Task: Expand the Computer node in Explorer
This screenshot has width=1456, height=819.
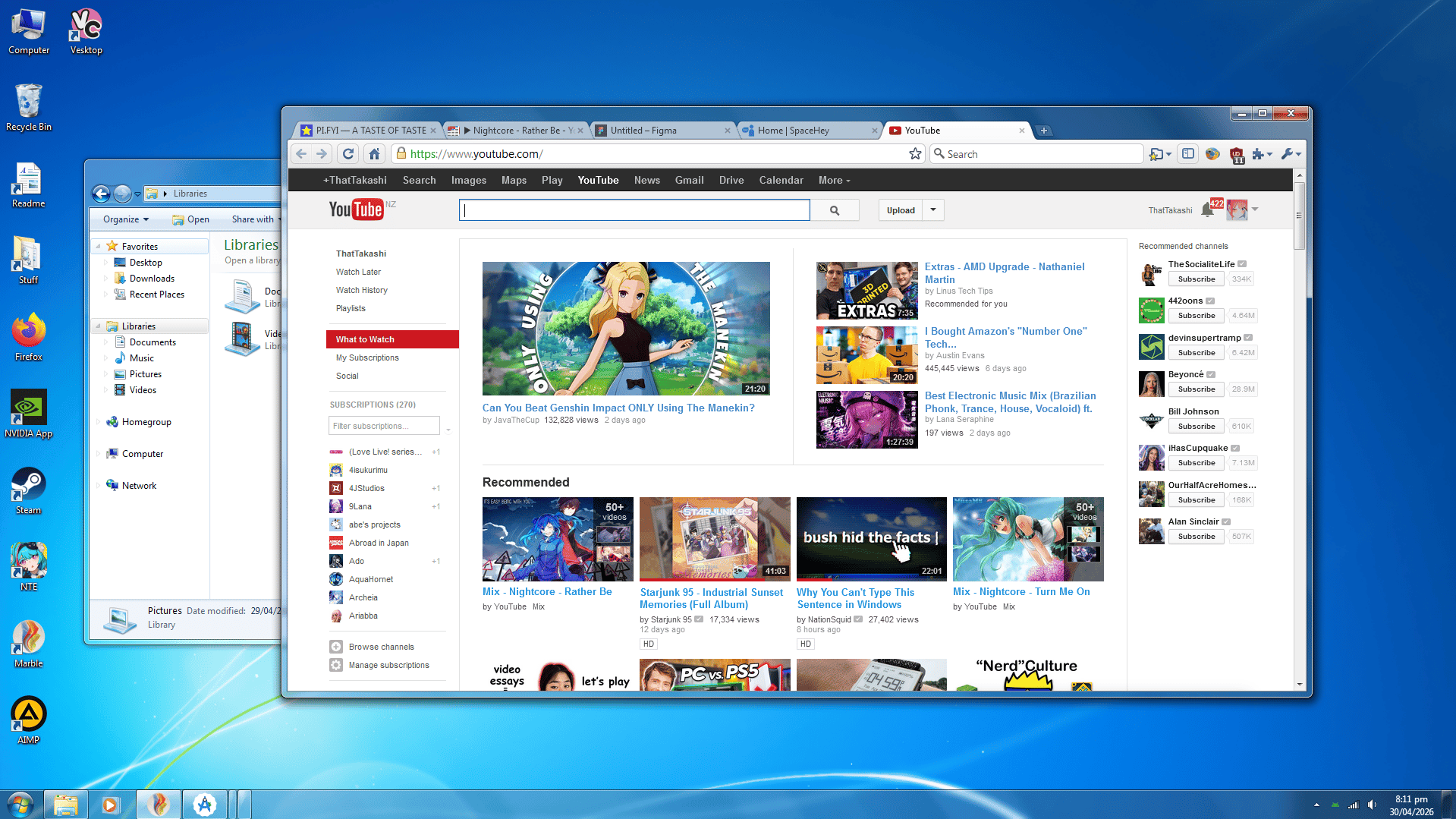Action: click(x=98, y=454)
